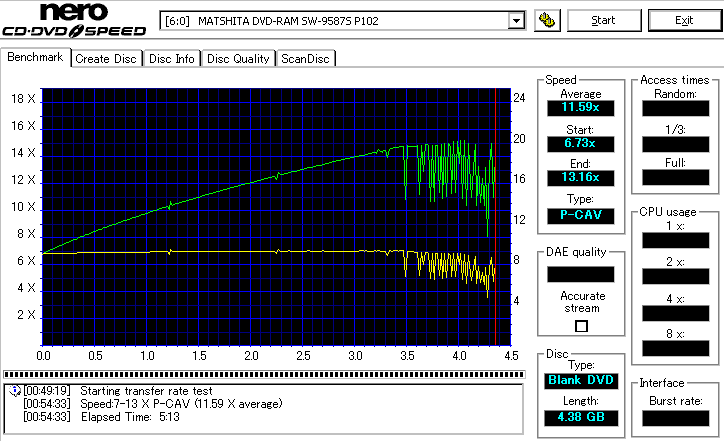The width and height of the screenshot is (724, 441).
Task: Click the info icon in the log panel
Action: click(13, 390)
